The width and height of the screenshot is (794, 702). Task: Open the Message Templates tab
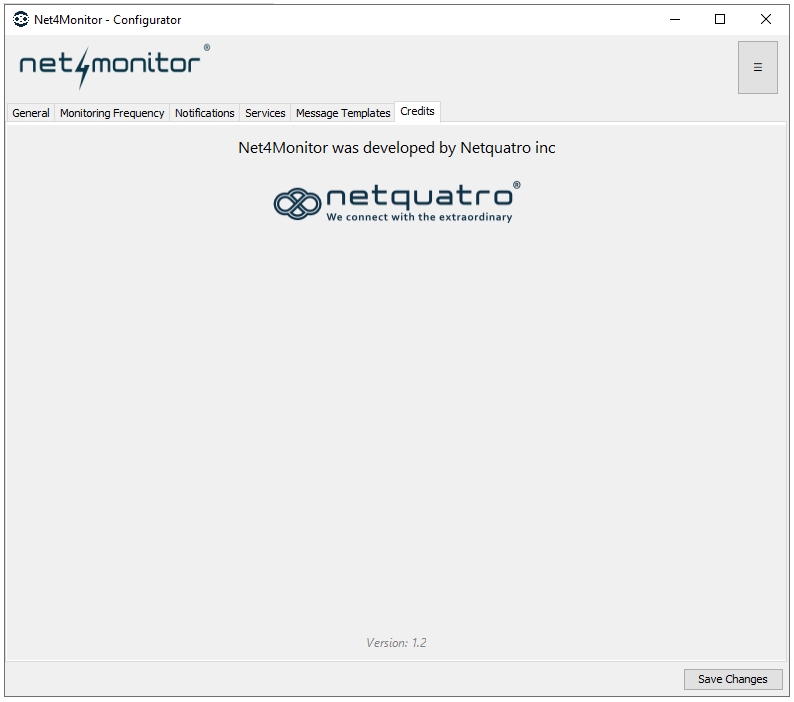tap(343, 113)
